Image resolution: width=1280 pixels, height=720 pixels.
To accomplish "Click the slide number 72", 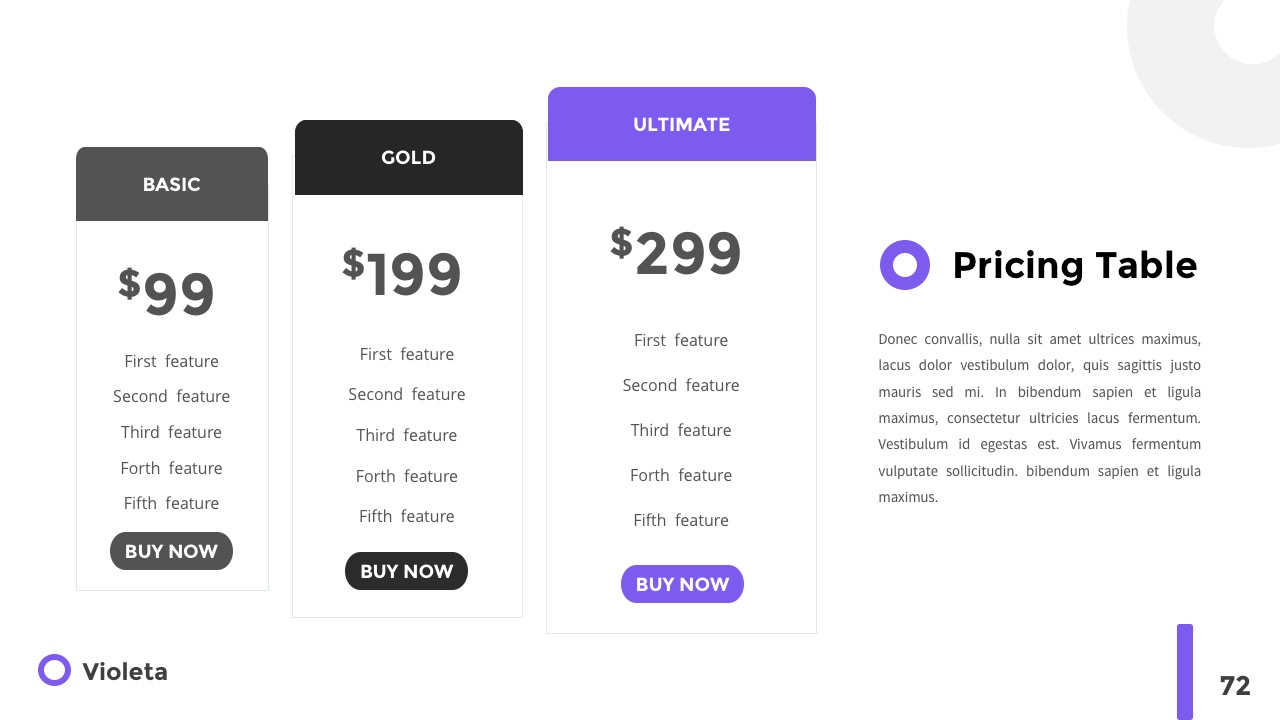I will (x=1235, y=686).
